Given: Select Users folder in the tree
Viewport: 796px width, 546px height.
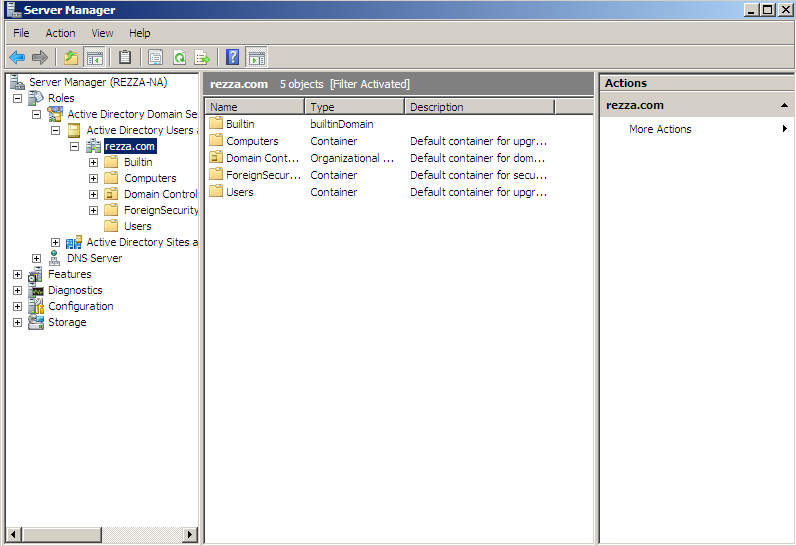Looking at the screenshot, I should click(138, 226).
